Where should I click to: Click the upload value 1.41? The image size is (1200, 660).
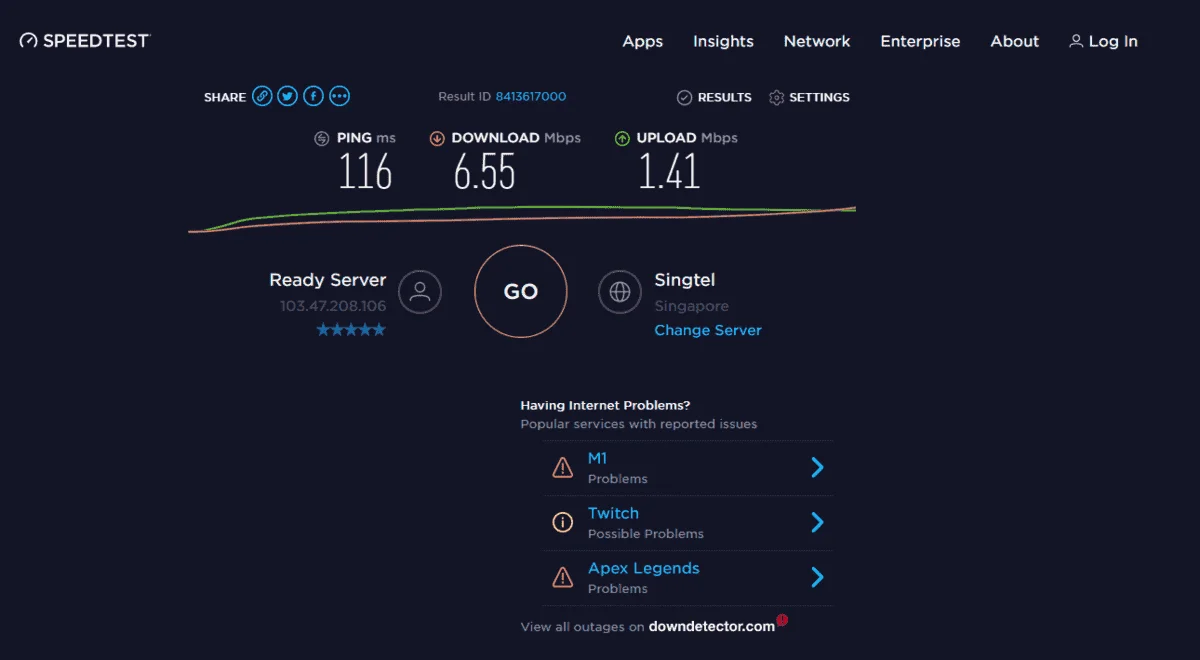(x=669, y=172)
